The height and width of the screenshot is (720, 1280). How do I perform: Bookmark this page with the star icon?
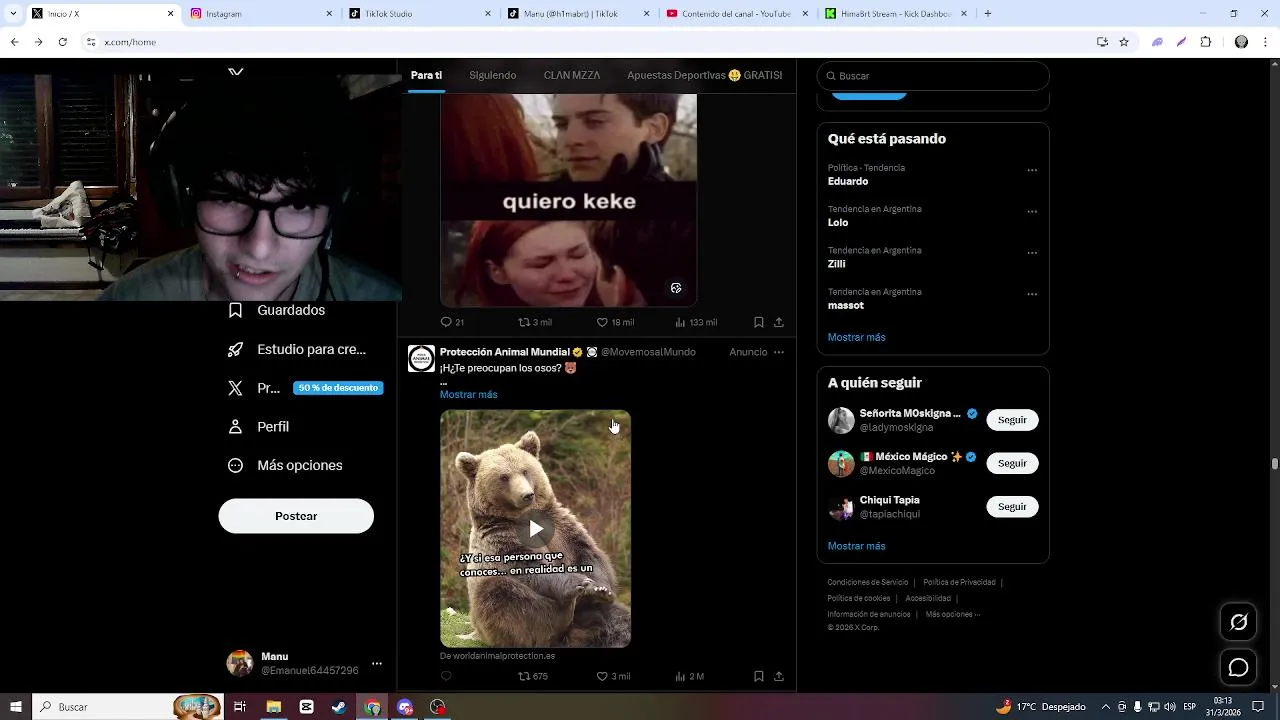[1124, 42]
